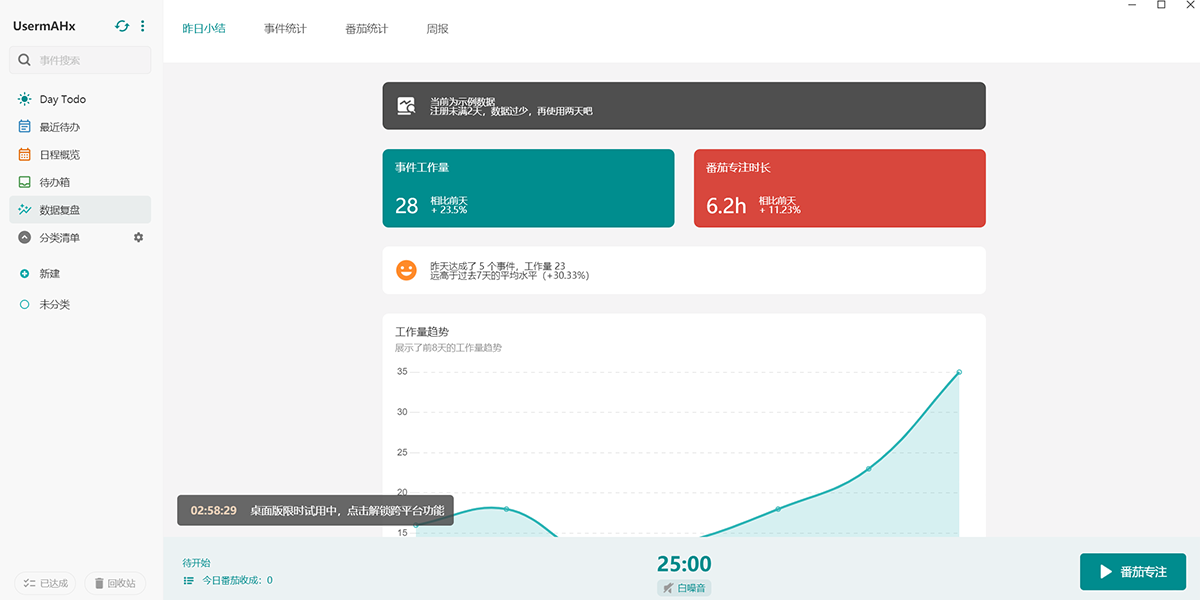Collapse the 分类清单 section
The height and width of the screenshot is (600, 1200).
pos(25,238)
